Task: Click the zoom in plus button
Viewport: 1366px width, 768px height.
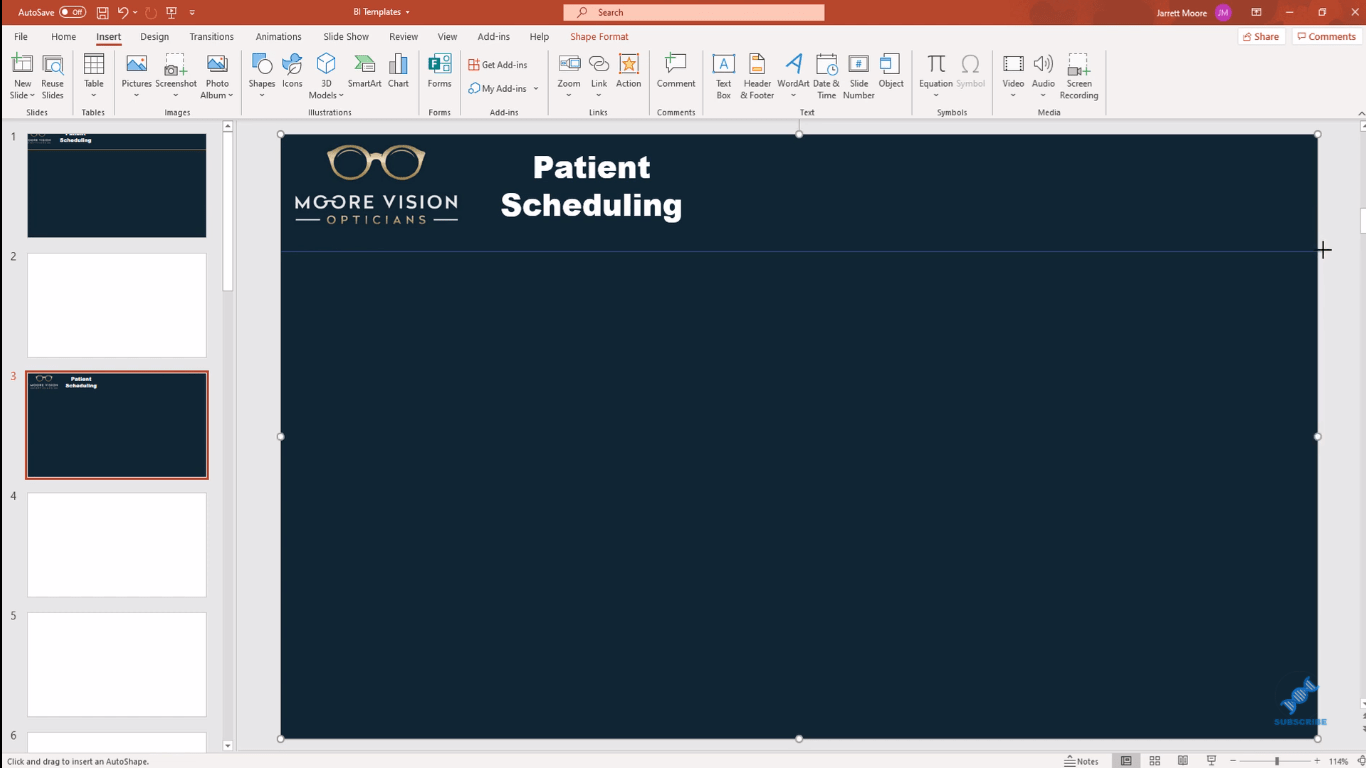Action: pyautogui.click(x=1317, y=761)
